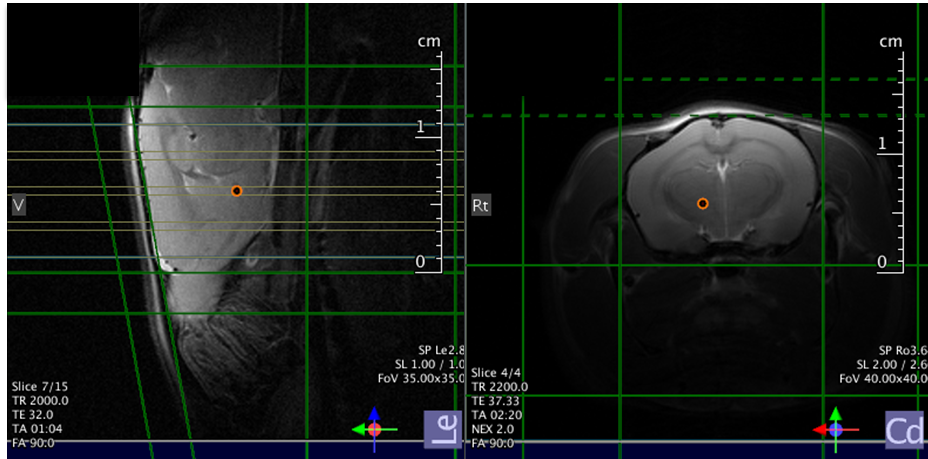928x459 pixels.
Task: Click the 'NEX 2.0' parameter in right panel
Action: 499,428
